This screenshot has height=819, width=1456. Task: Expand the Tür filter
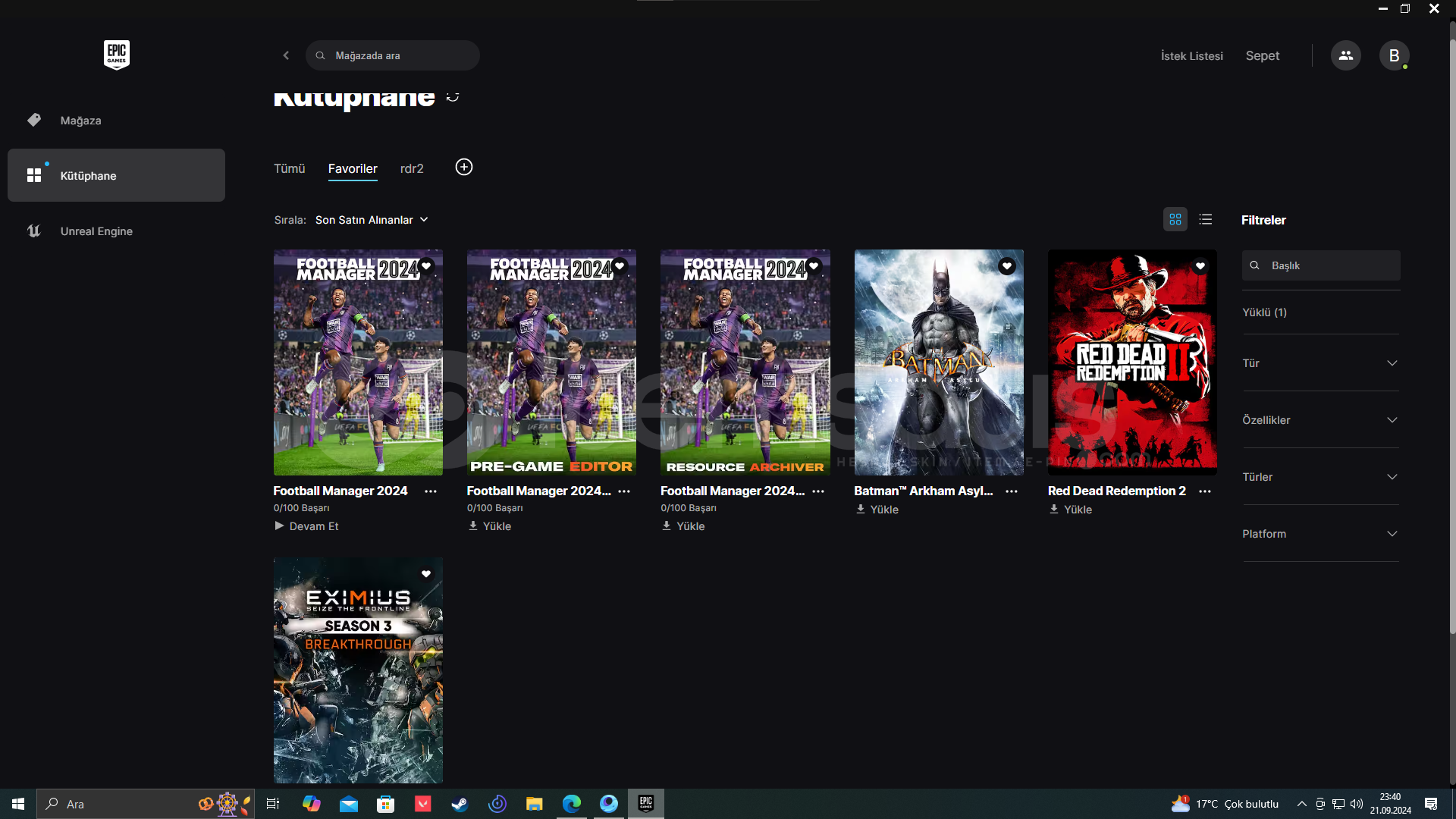(1320, 363)
